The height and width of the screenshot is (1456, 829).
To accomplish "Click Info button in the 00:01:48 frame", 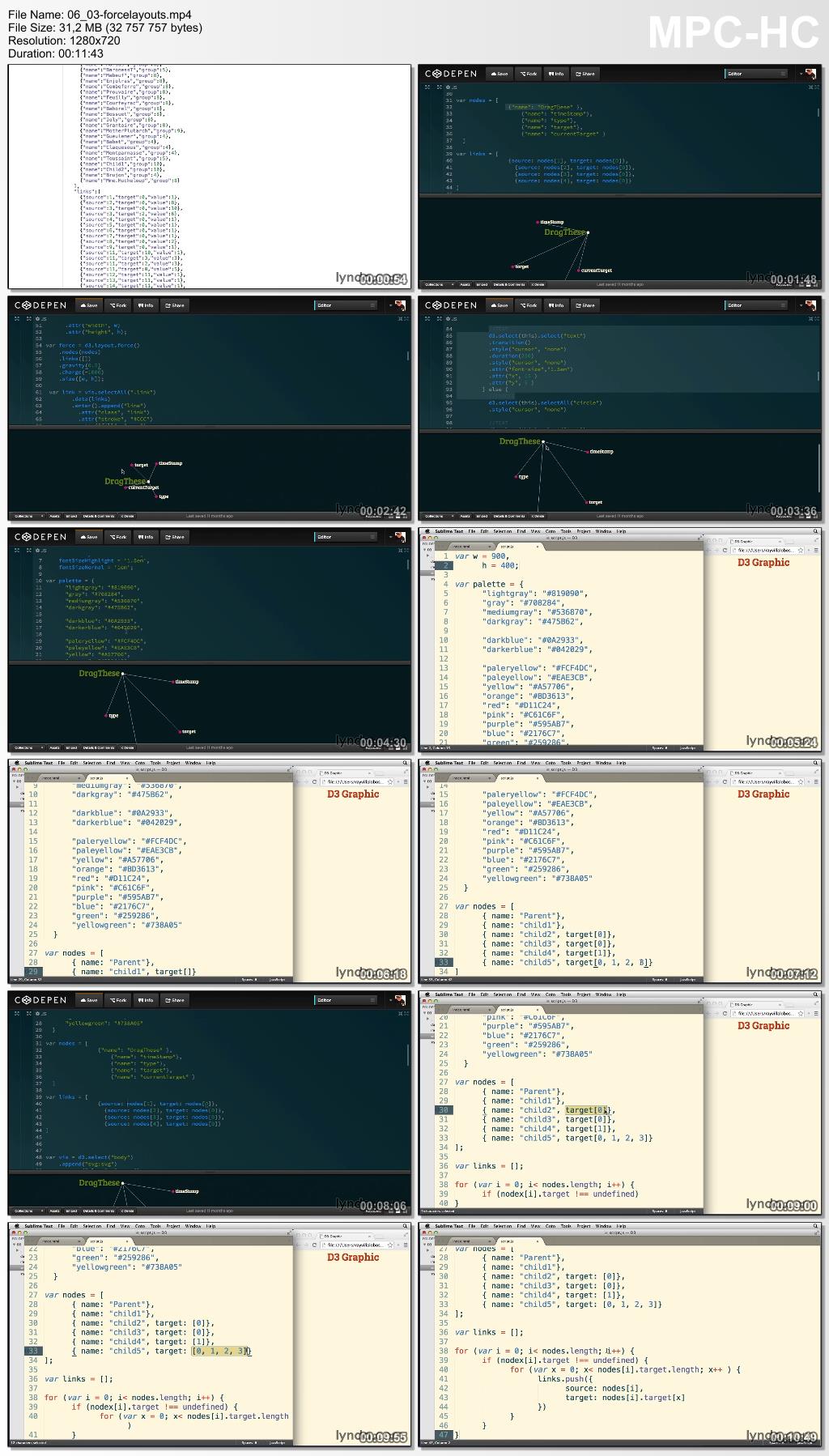I will 555,74.
